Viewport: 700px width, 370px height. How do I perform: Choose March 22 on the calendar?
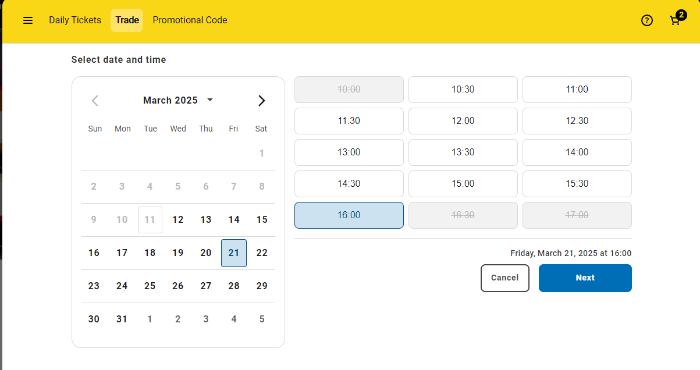pos(262,253)
